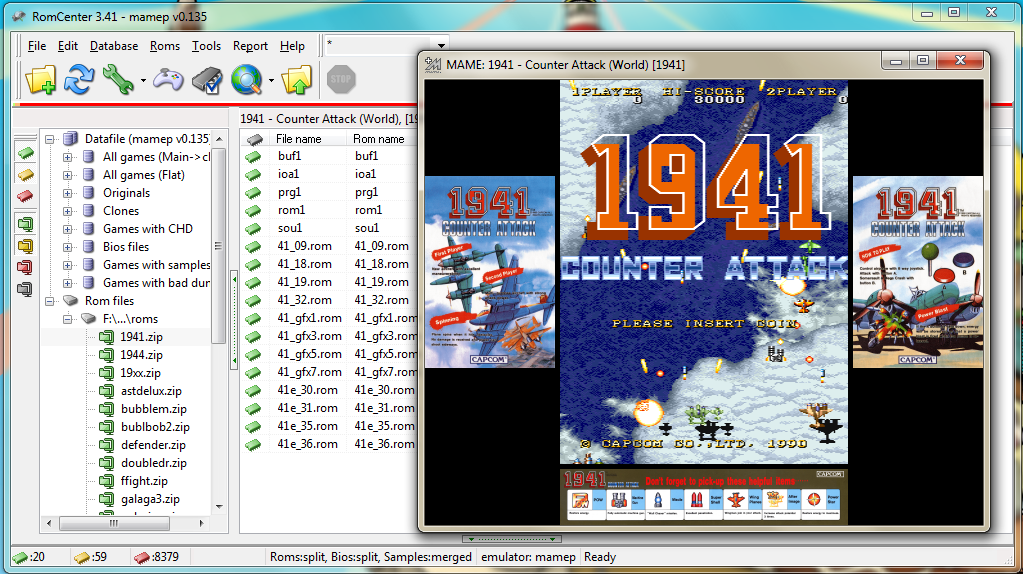Toggle the yellow chip filter in left strip

[x=25, y=174]
